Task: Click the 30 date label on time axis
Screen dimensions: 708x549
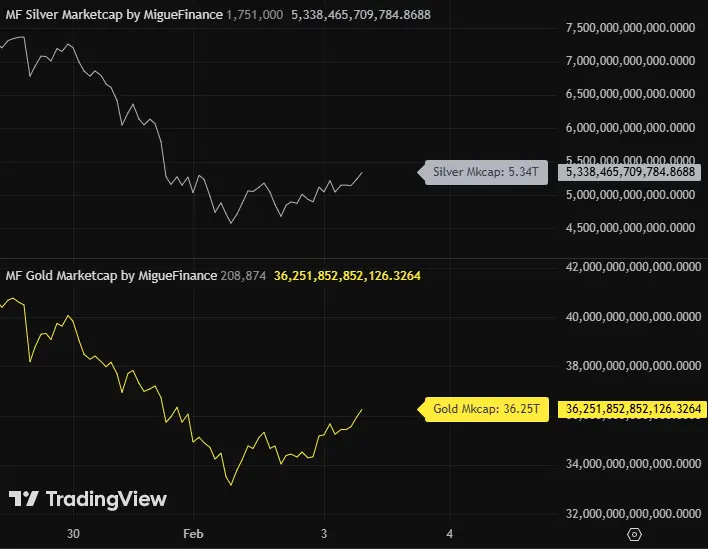Action: coord(73,534)
